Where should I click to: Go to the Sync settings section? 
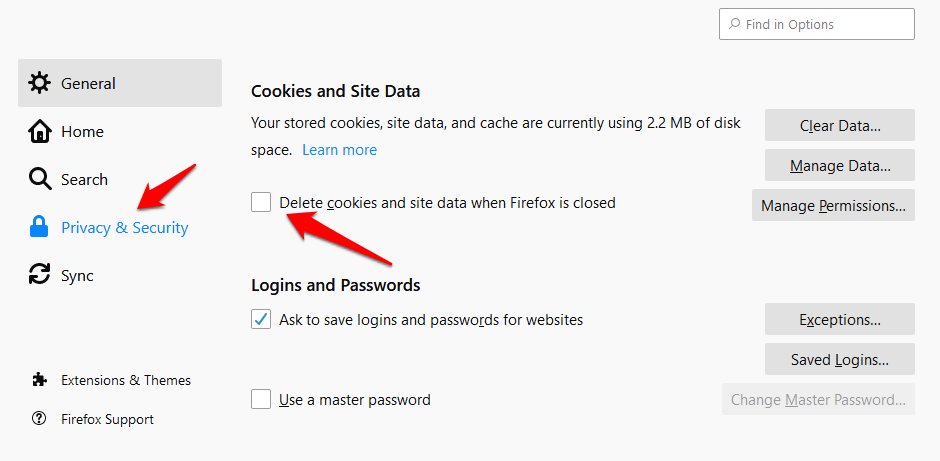(77, 275)
